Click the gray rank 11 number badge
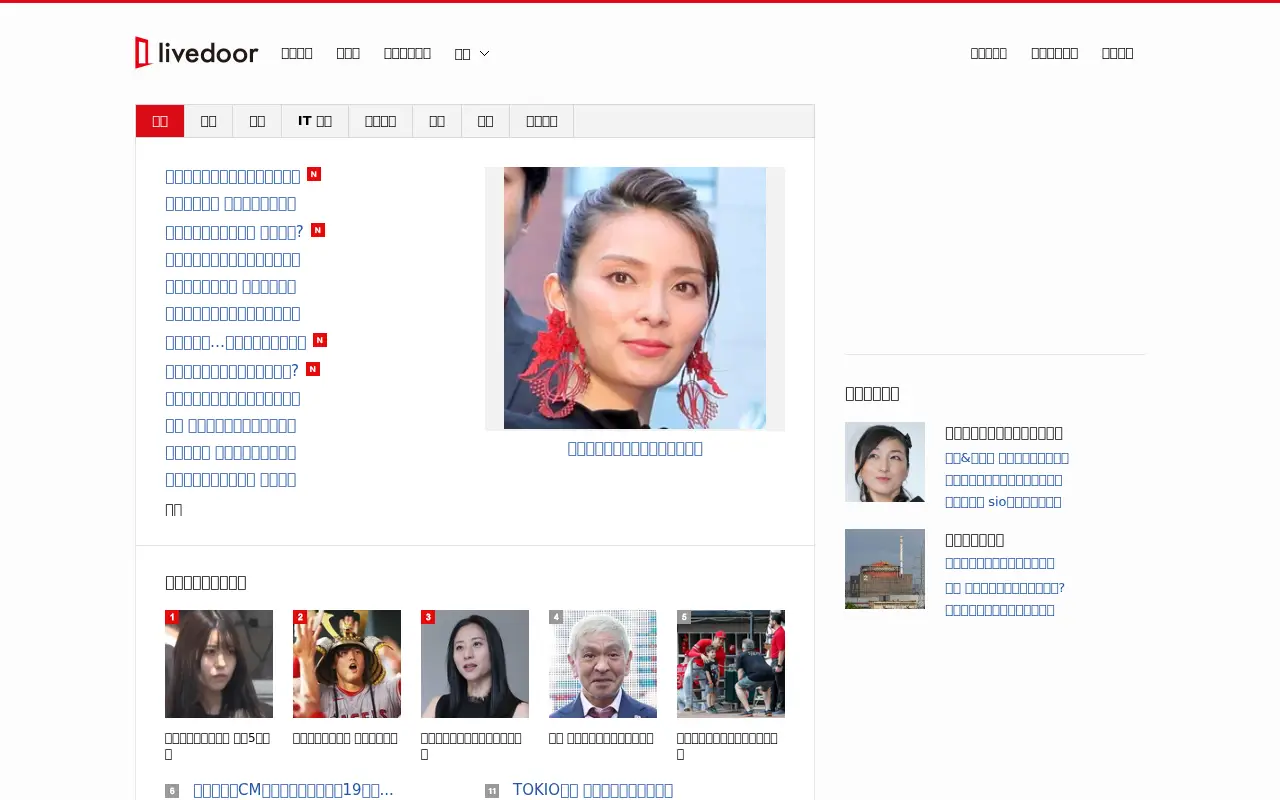Image resolution: width=1280 pixels, height=800 pixels. 492,791
